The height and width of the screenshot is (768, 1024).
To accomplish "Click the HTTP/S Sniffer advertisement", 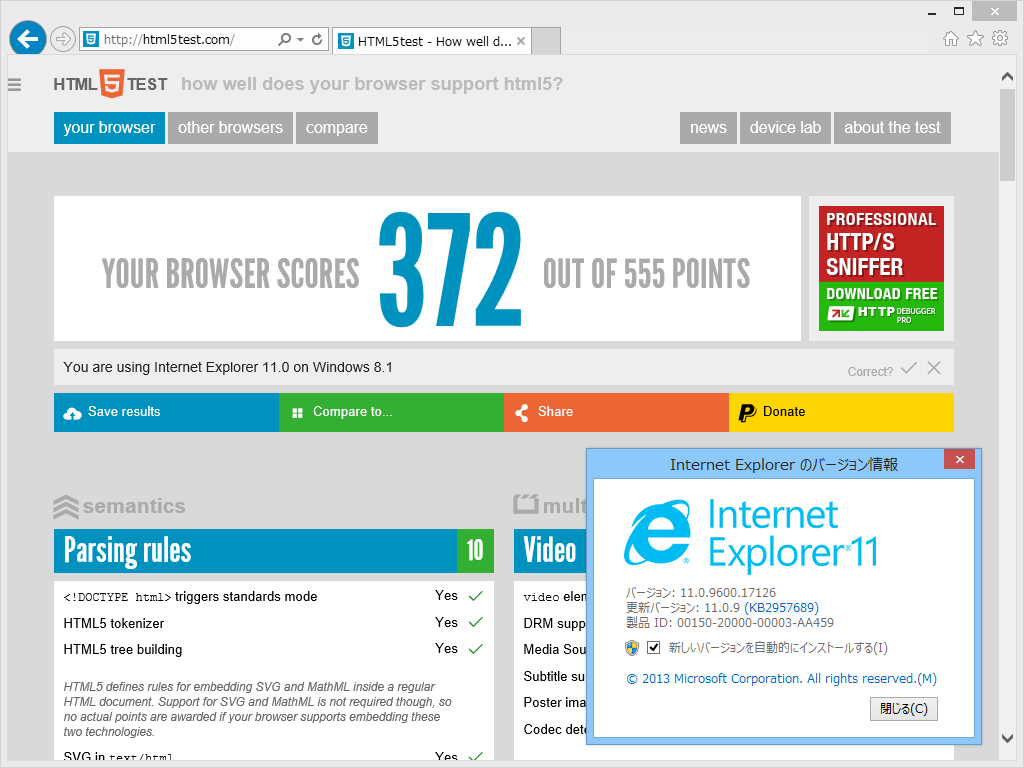I will click(881, 268).
